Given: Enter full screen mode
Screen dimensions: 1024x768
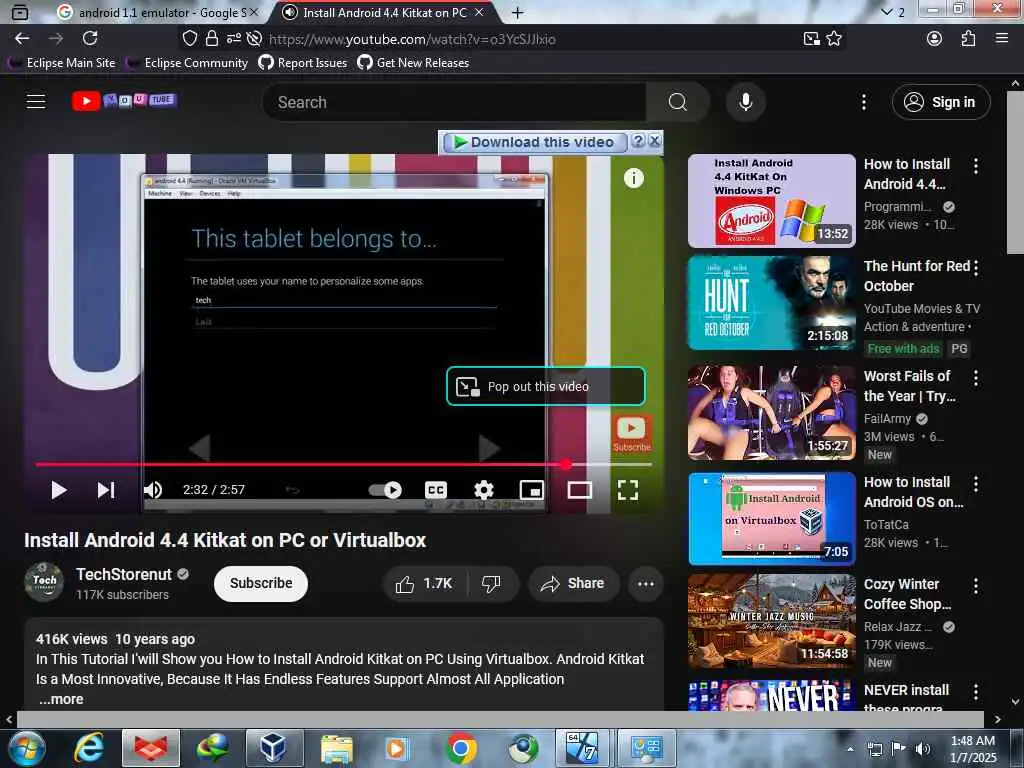Looking at the screenshot, I should pyautogui.click(x=628, y=490).
